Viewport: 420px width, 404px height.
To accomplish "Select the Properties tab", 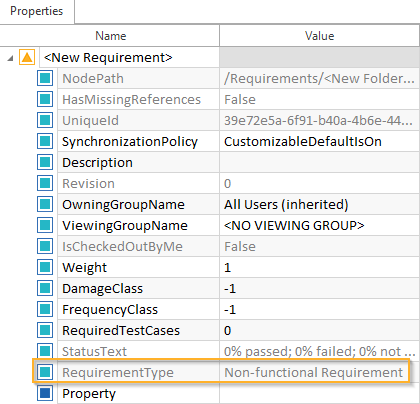I will (37, 11).
